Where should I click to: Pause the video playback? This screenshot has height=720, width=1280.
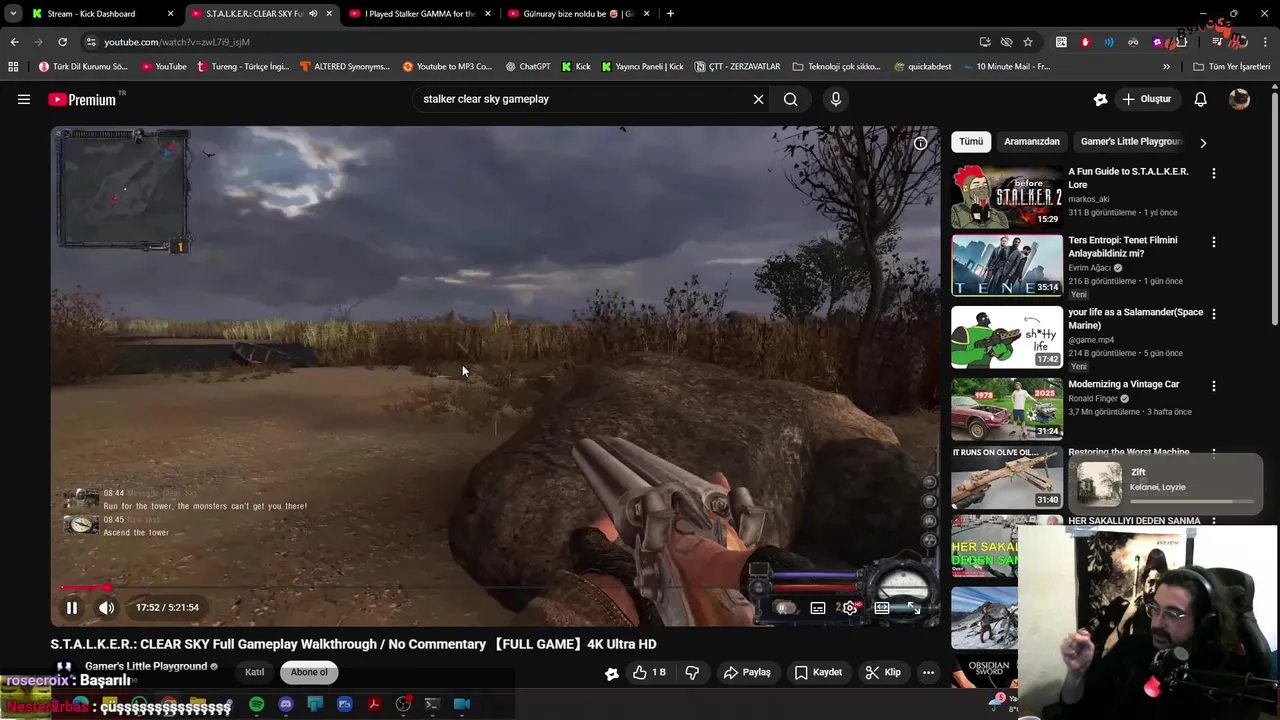[72, 607]
